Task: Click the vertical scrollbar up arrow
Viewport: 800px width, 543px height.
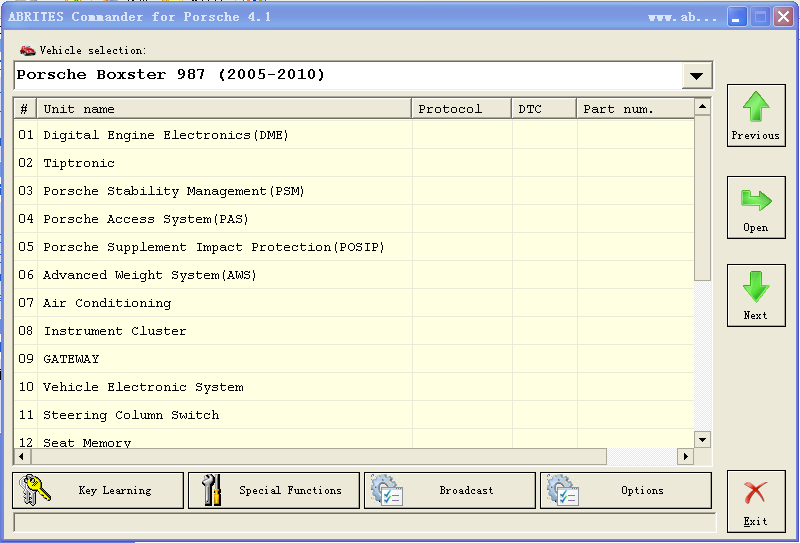Action: click(x=703, y=106)
